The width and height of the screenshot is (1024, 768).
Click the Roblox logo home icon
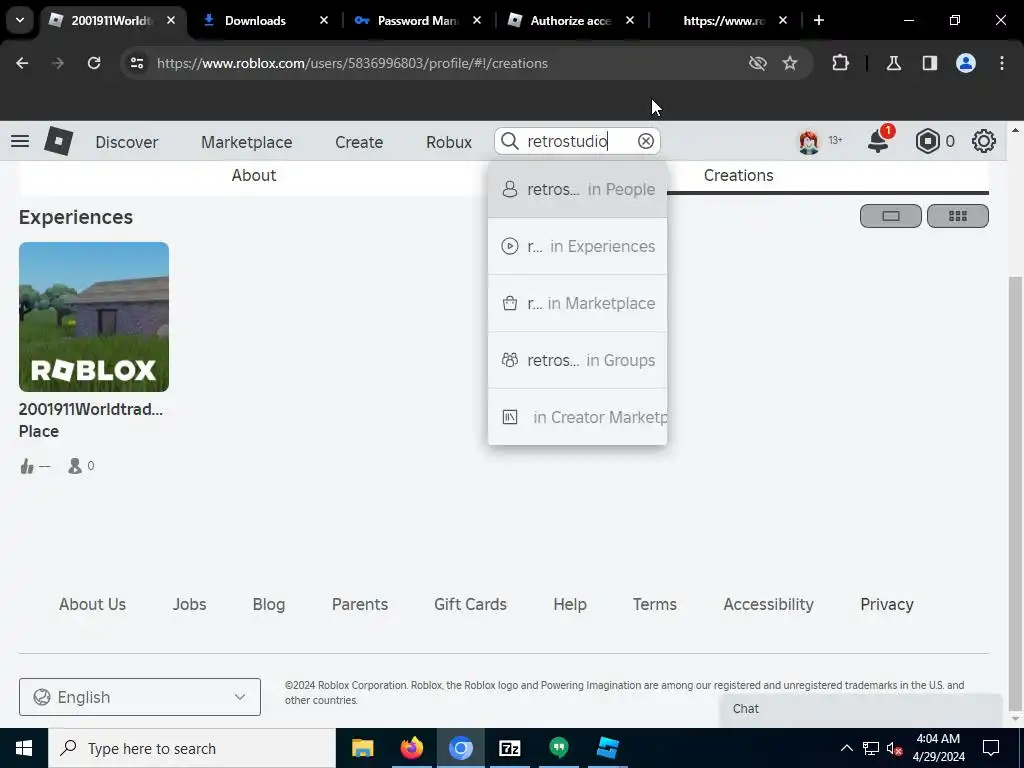(x=58, y=141)
